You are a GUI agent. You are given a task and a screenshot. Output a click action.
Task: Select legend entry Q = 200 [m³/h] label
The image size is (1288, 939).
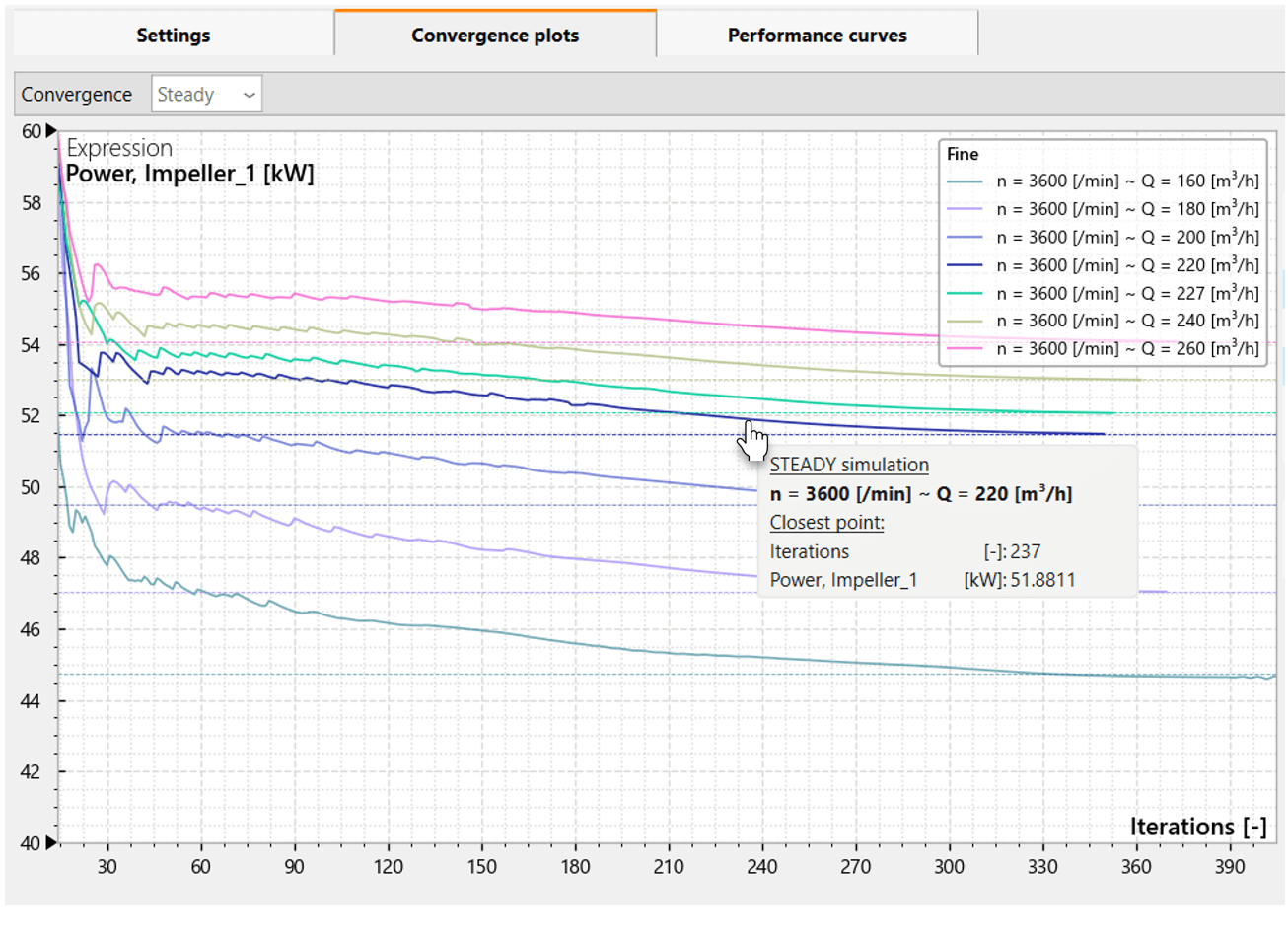(1127, 237)
